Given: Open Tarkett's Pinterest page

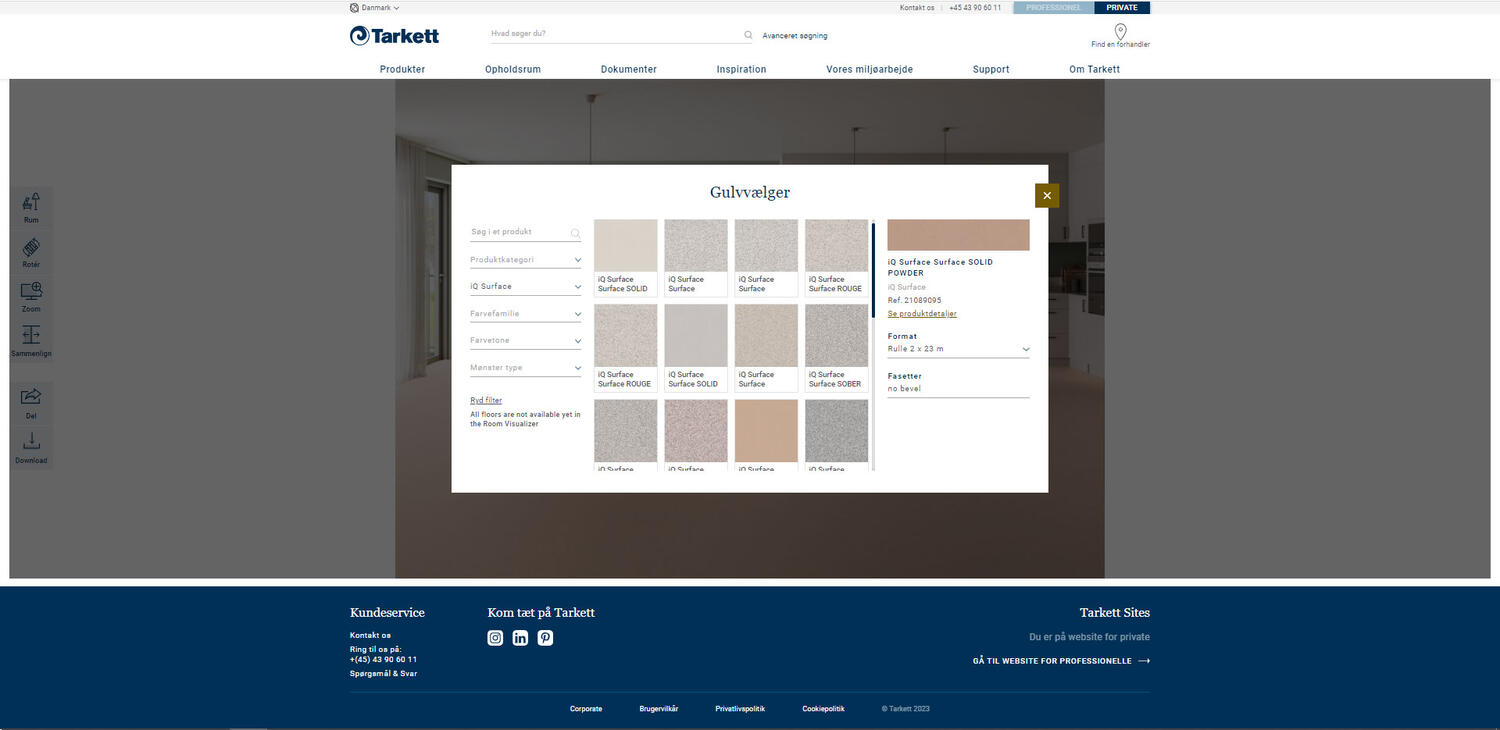Looking at the screenshot, I should pyautogui.click(x=545, y=637).
